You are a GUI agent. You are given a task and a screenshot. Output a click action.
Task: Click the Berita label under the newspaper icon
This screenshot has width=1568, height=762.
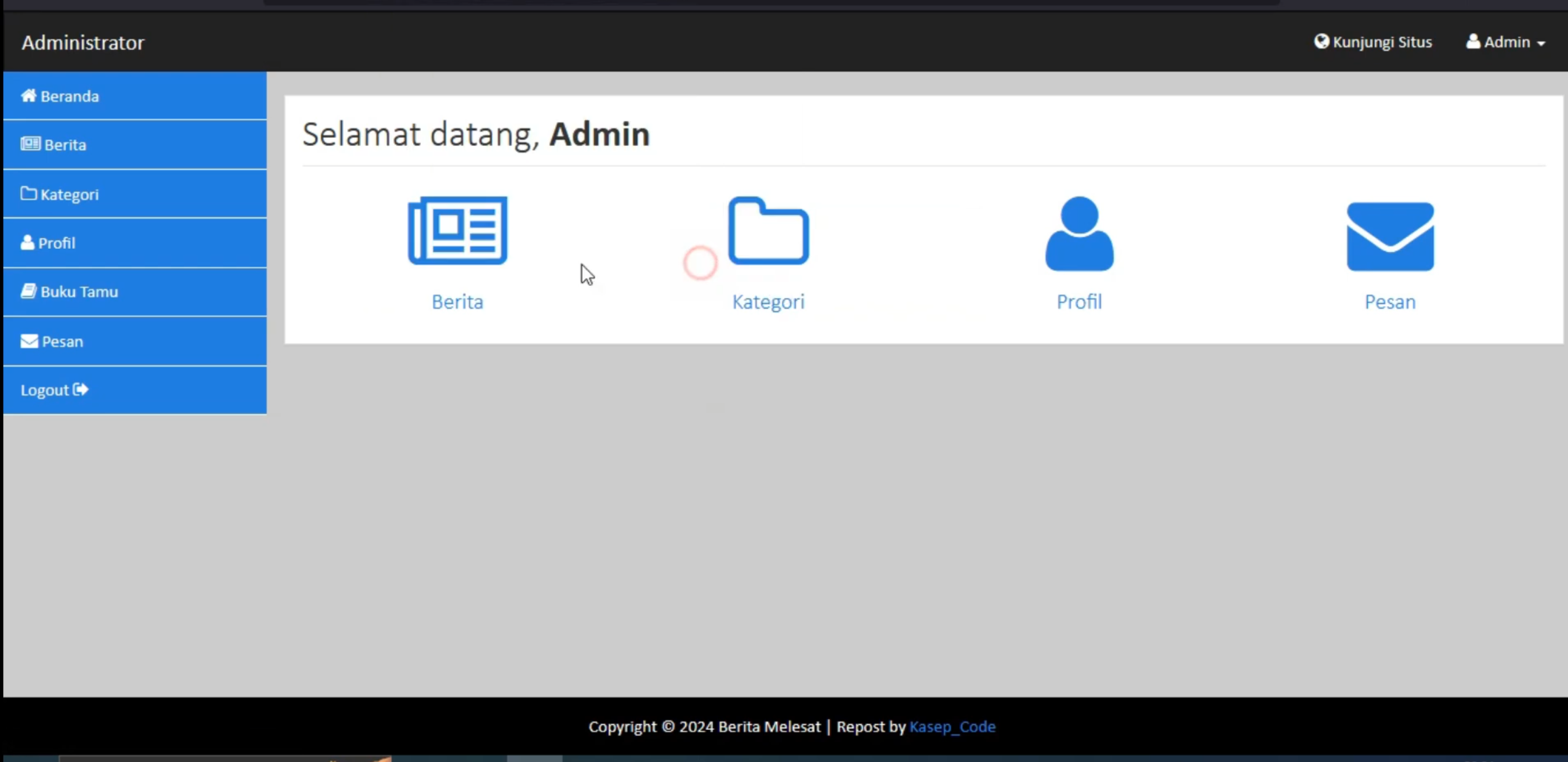click(457, 302)
